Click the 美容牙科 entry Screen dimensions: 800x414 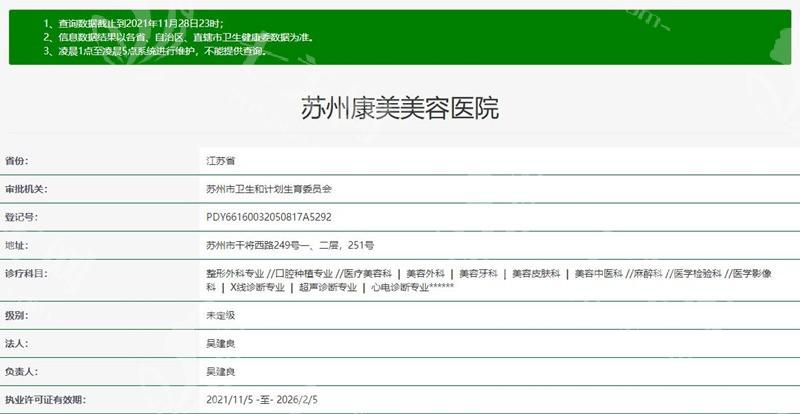click(478, 274)
